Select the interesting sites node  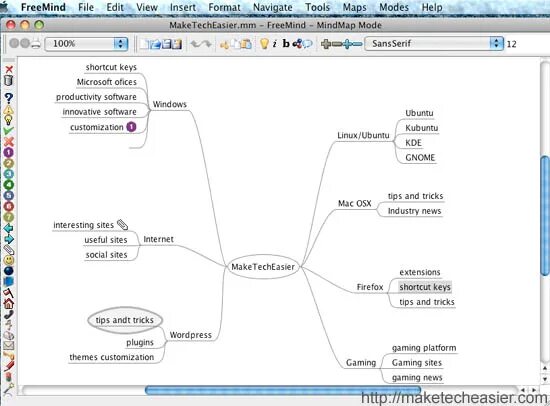click(90, 225)
